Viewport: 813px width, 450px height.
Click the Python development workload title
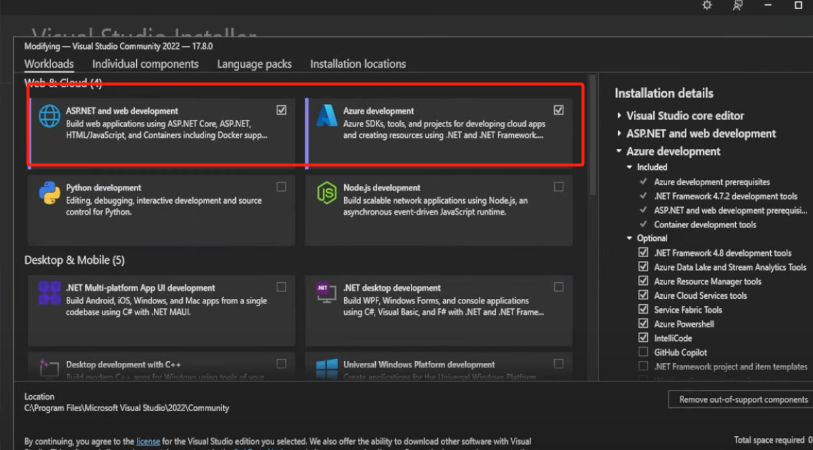[x=104, y=188]
